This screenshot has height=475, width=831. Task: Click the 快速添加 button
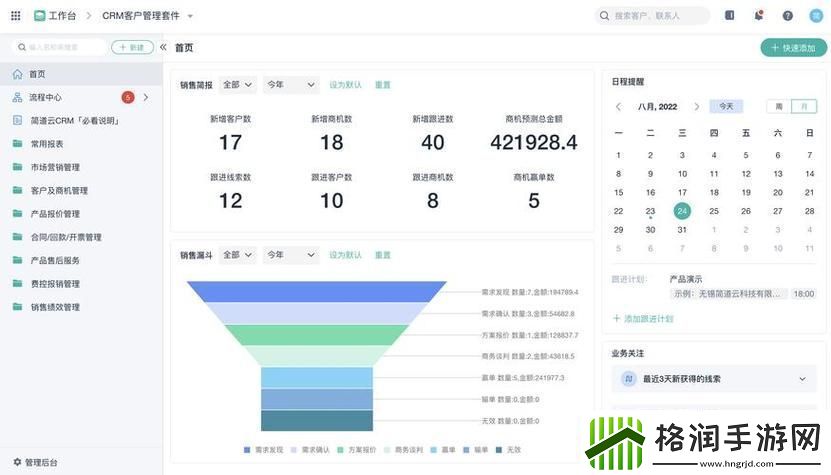tap(793, 48)
